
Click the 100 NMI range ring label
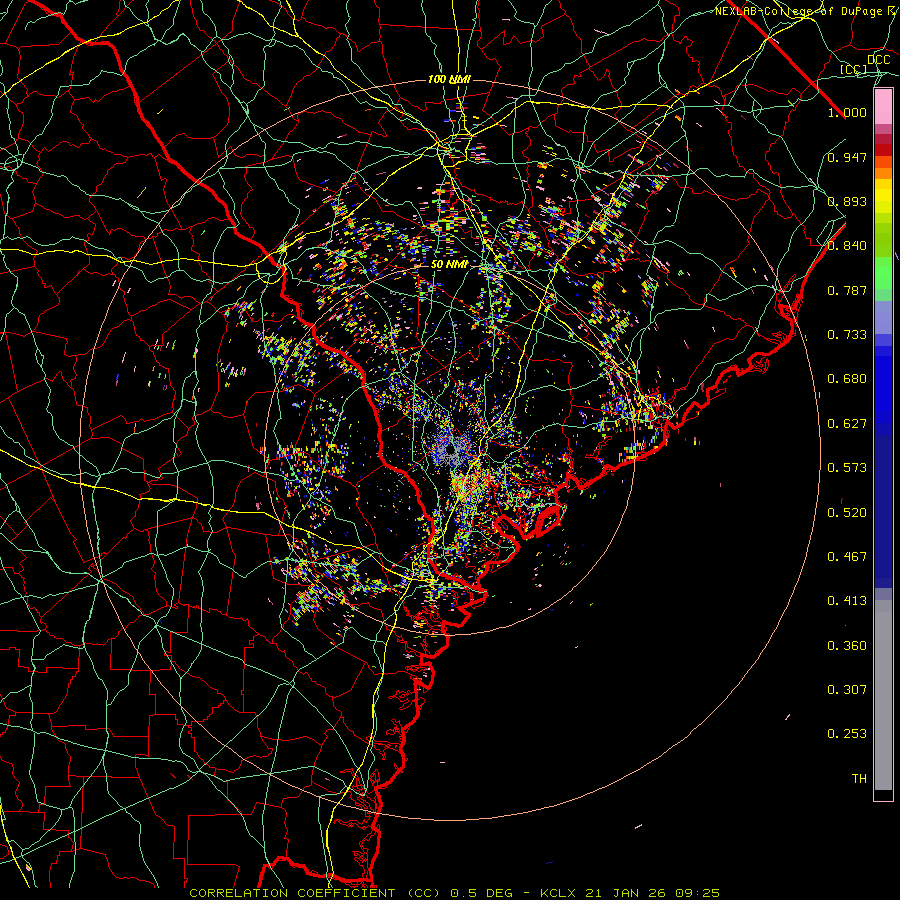pyautogui.click(x=449, y=79)
